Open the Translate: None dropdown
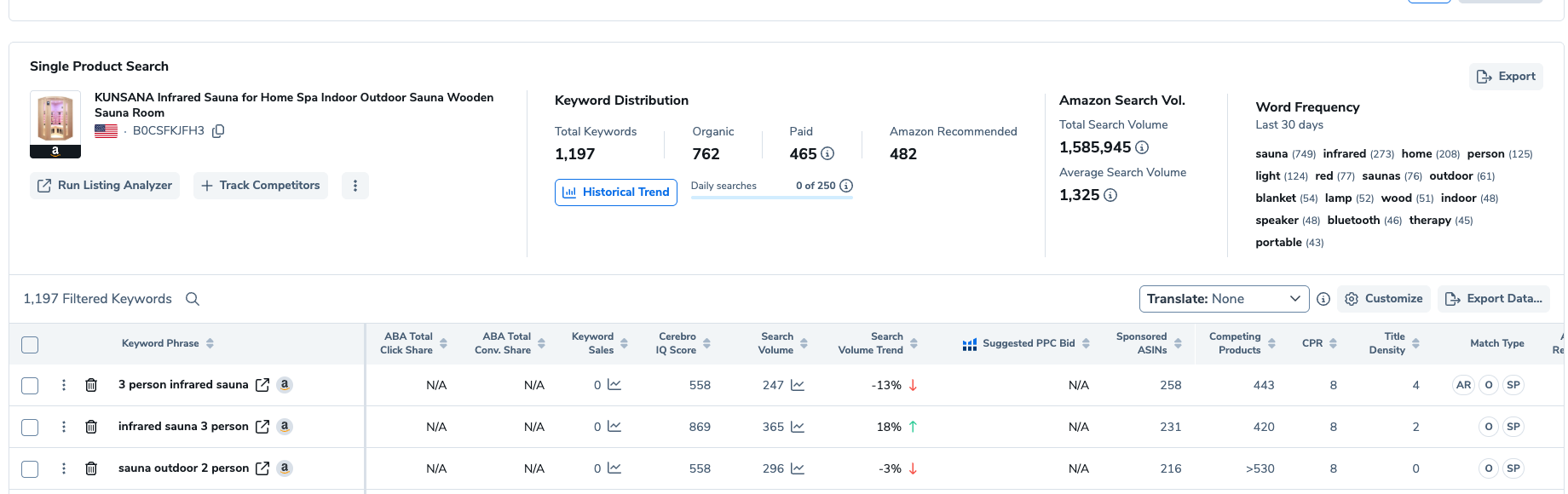Screen dimensions: 1568x494 [1223, 299]
